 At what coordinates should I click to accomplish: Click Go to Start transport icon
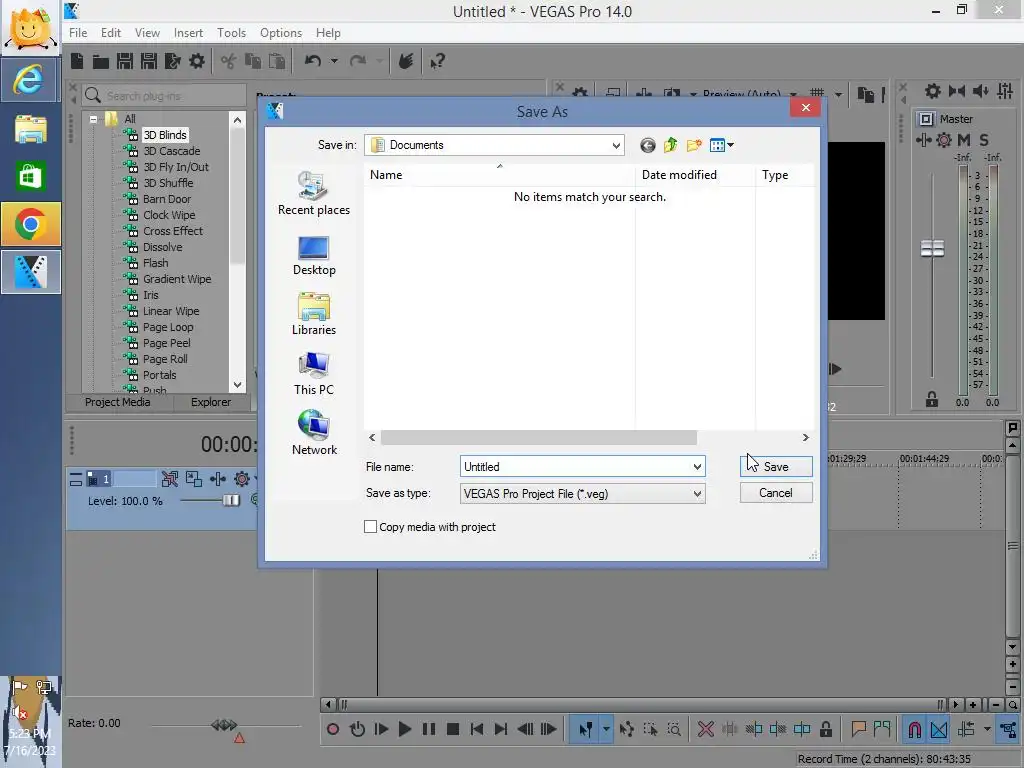pos(477,729)
